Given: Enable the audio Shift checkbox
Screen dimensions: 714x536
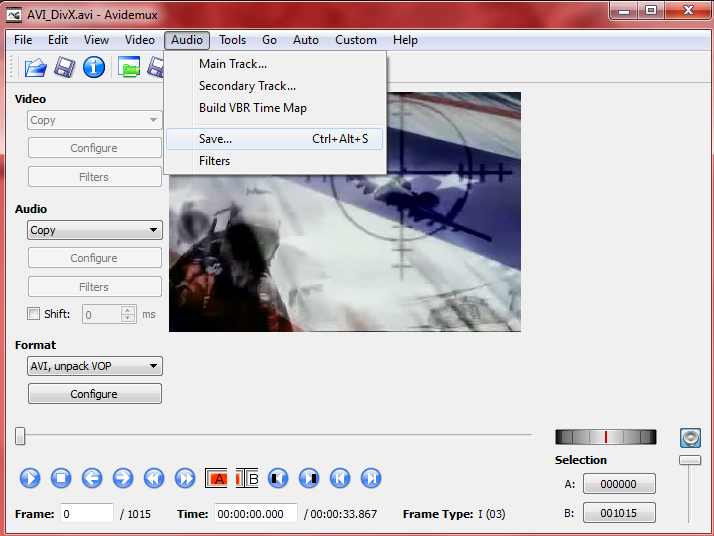Looking at the screenshot, I should (x=33, y=314).
